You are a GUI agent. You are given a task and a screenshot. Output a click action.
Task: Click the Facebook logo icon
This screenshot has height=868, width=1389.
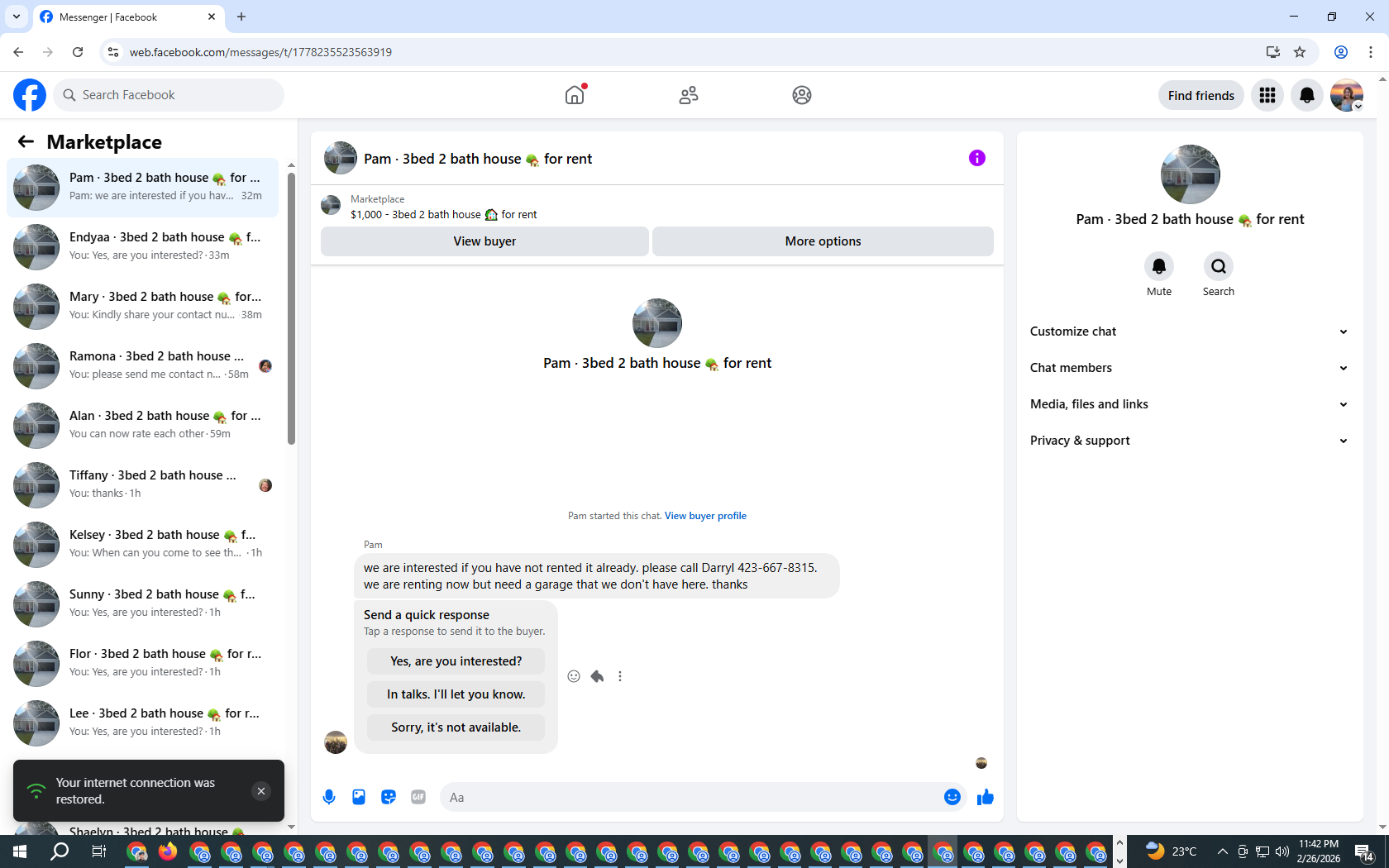[x=30, y=95]
